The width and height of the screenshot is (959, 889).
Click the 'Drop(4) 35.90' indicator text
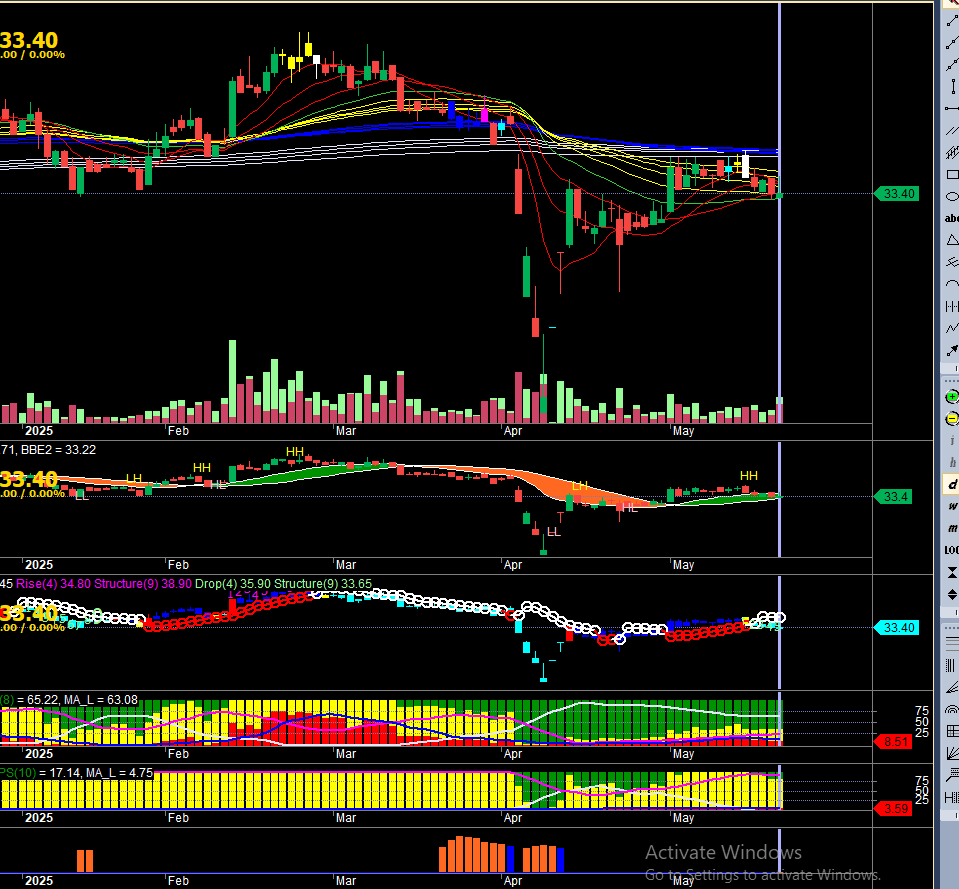point(232,583)
